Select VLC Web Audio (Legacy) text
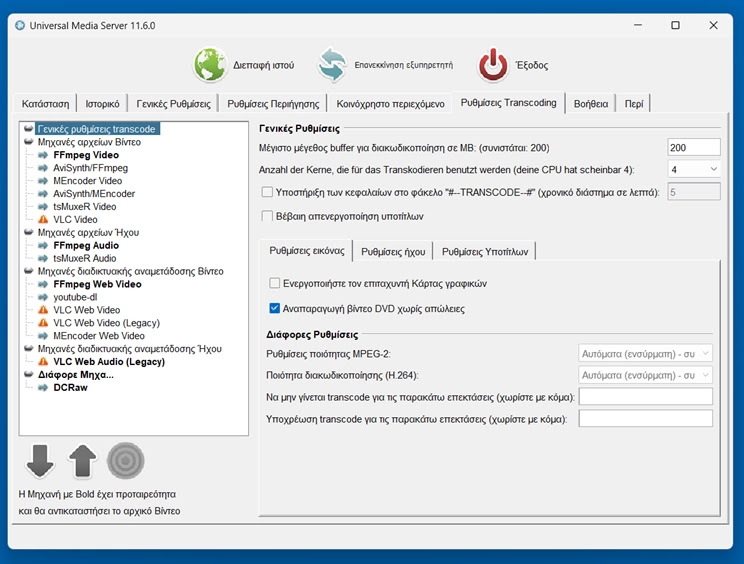Screen dimensions: 744x564 [109, 361]
